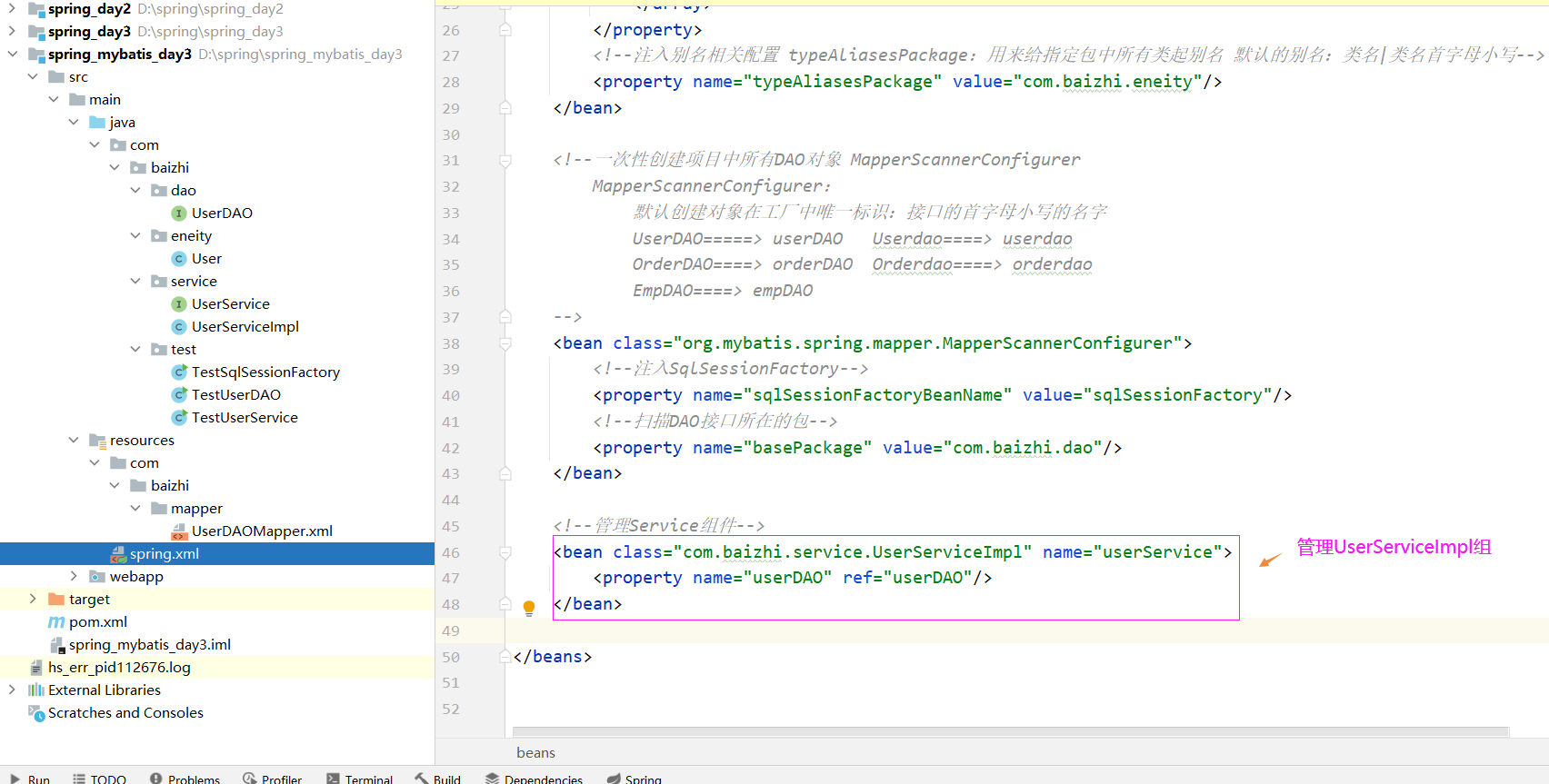Image resolution: width=1549 pixels, height=784 pixels.
Task: Click the UserDAOMapper.xml file icon
Action: click(x=179, y=531)
